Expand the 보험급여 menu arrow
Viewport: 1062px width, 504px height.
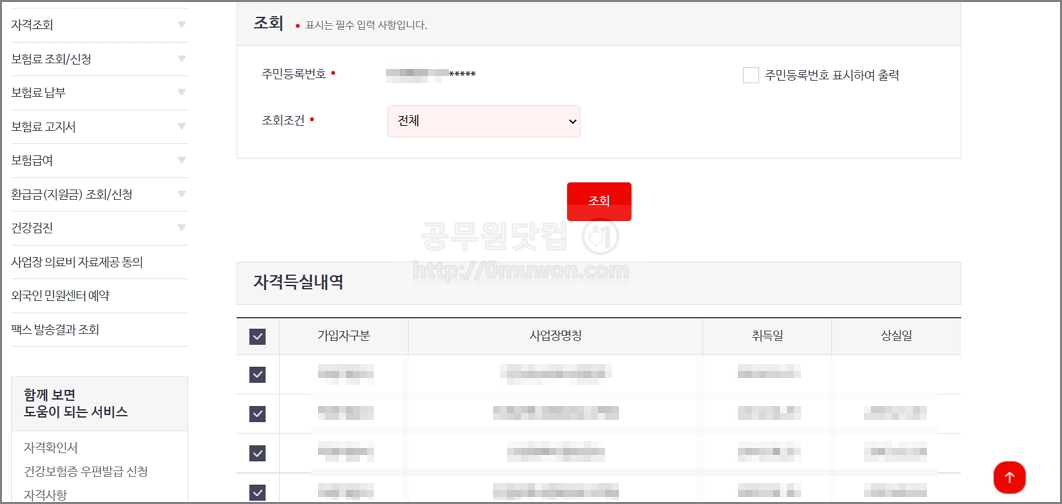[182, 161]
